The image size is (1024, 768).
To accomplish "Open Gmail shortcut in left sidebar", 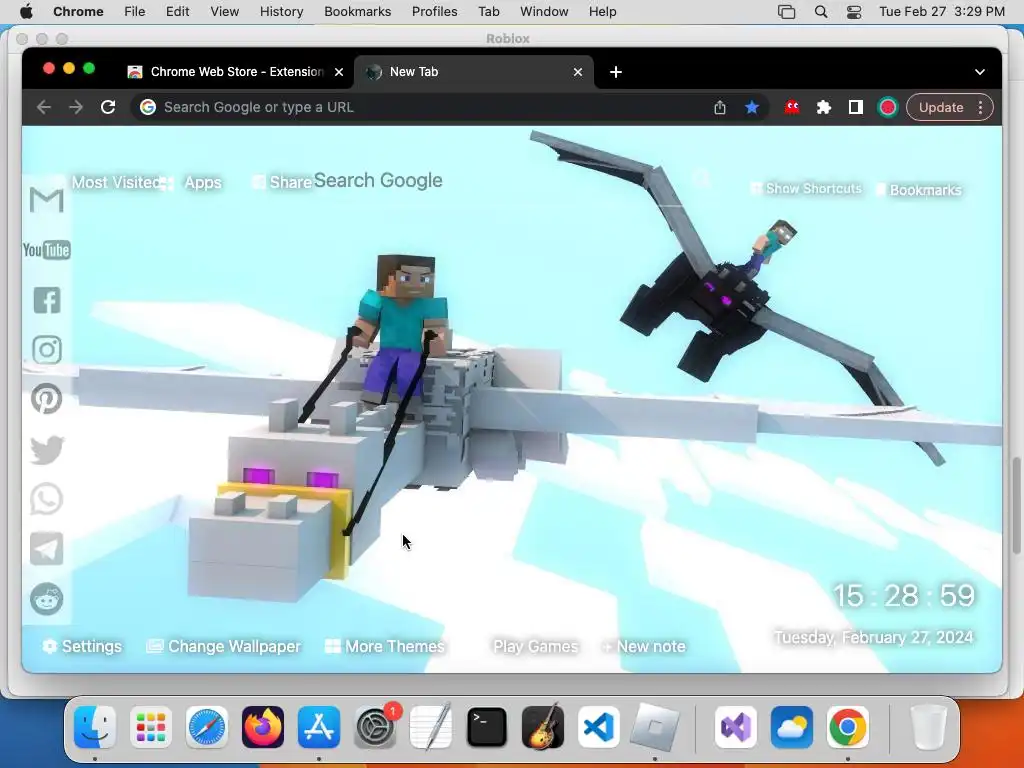I will click(x=46, y=200).
